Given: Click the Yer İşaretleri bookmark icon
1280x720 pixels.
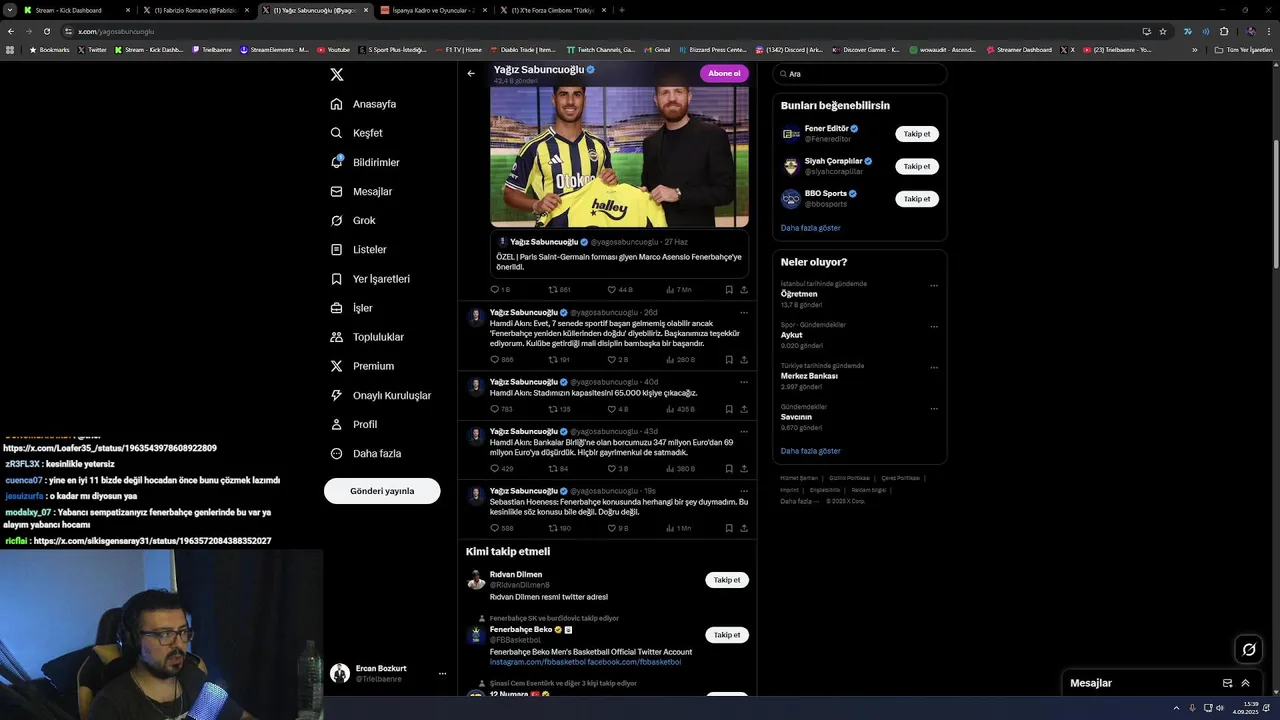Looking at the screenshot, I should tap(337, 279).
